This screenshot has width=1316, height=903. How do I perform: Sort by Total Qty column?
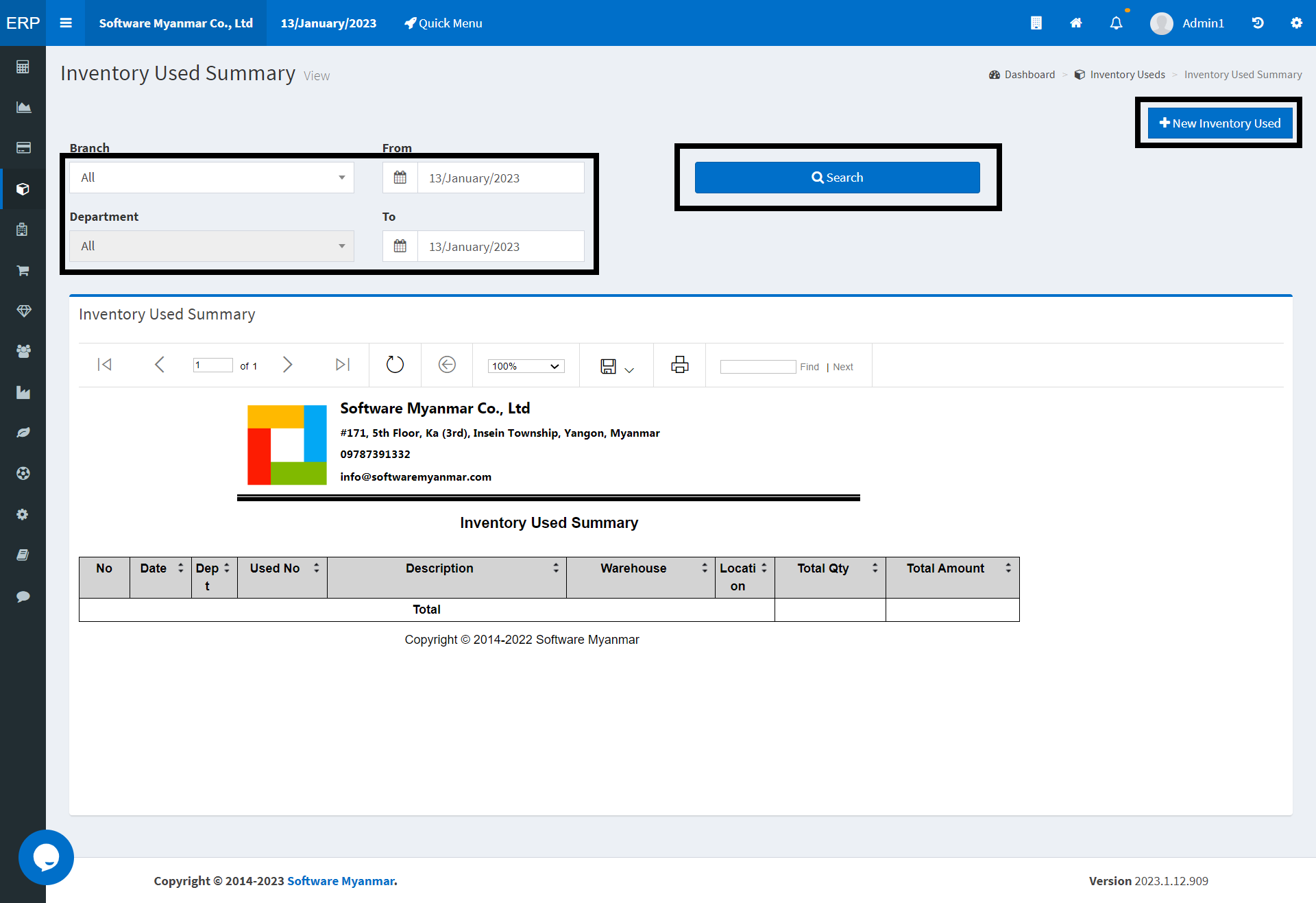[875, 568]
